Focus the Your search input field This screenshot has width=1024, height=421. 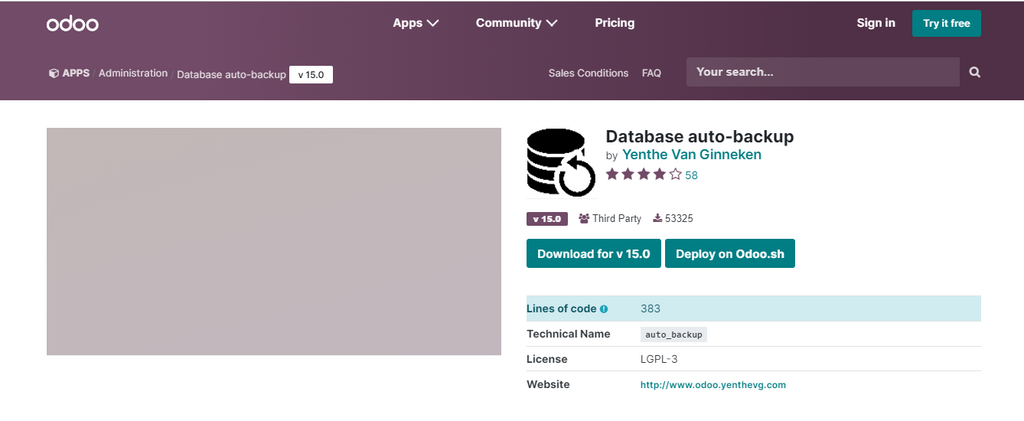[822, 72]
